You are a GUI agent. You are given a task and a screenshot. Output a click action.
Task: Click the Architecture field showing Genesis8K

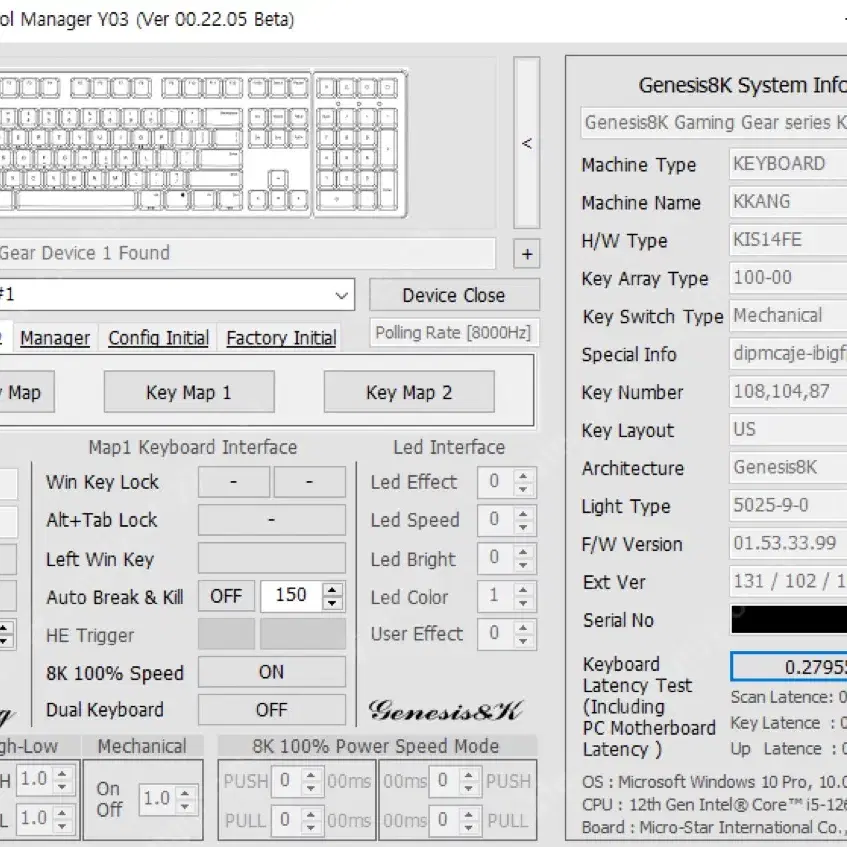tap(788, 467)
